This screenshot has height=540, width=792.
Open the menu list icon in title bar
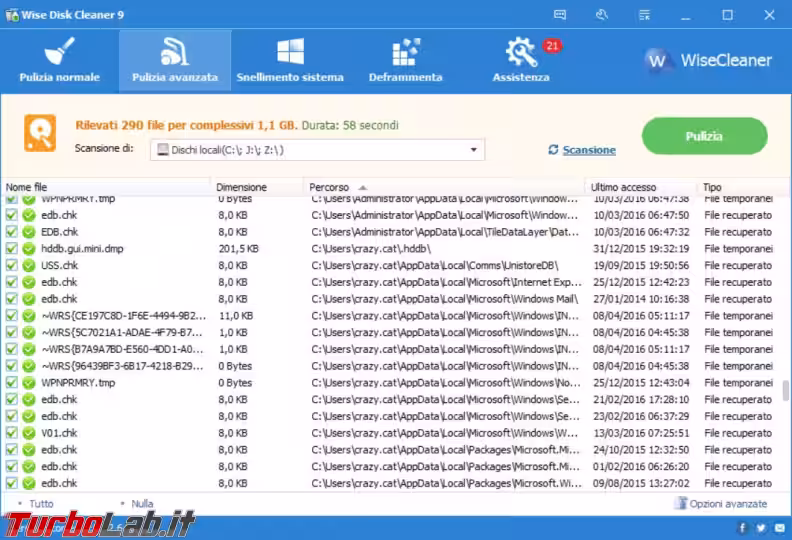644,15
